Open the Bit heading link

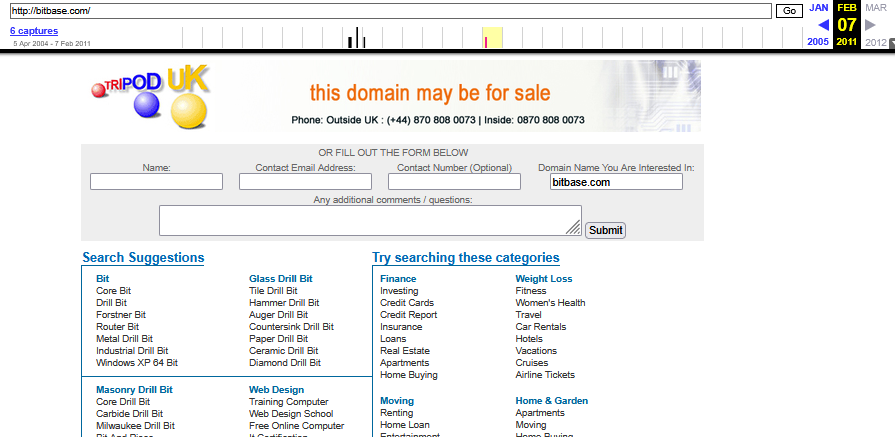coord(103,279)
